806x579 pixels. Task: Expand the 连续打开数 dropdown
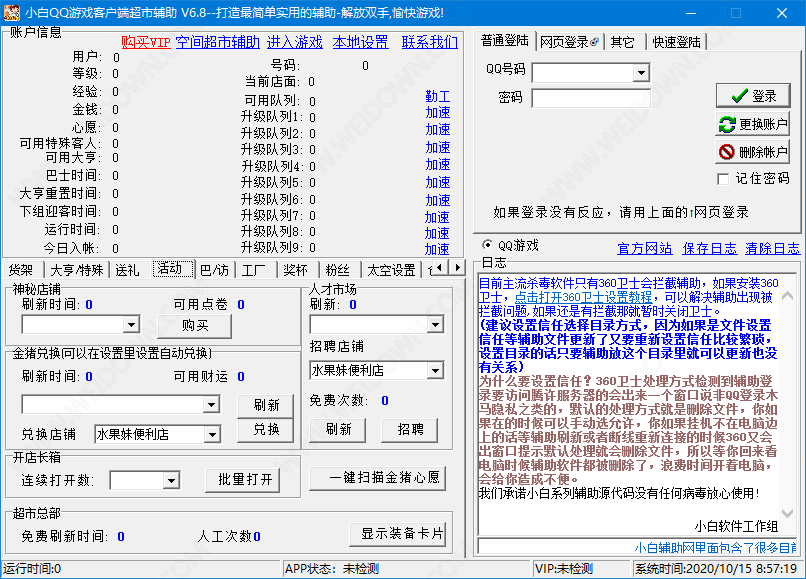tap(171, 481)
